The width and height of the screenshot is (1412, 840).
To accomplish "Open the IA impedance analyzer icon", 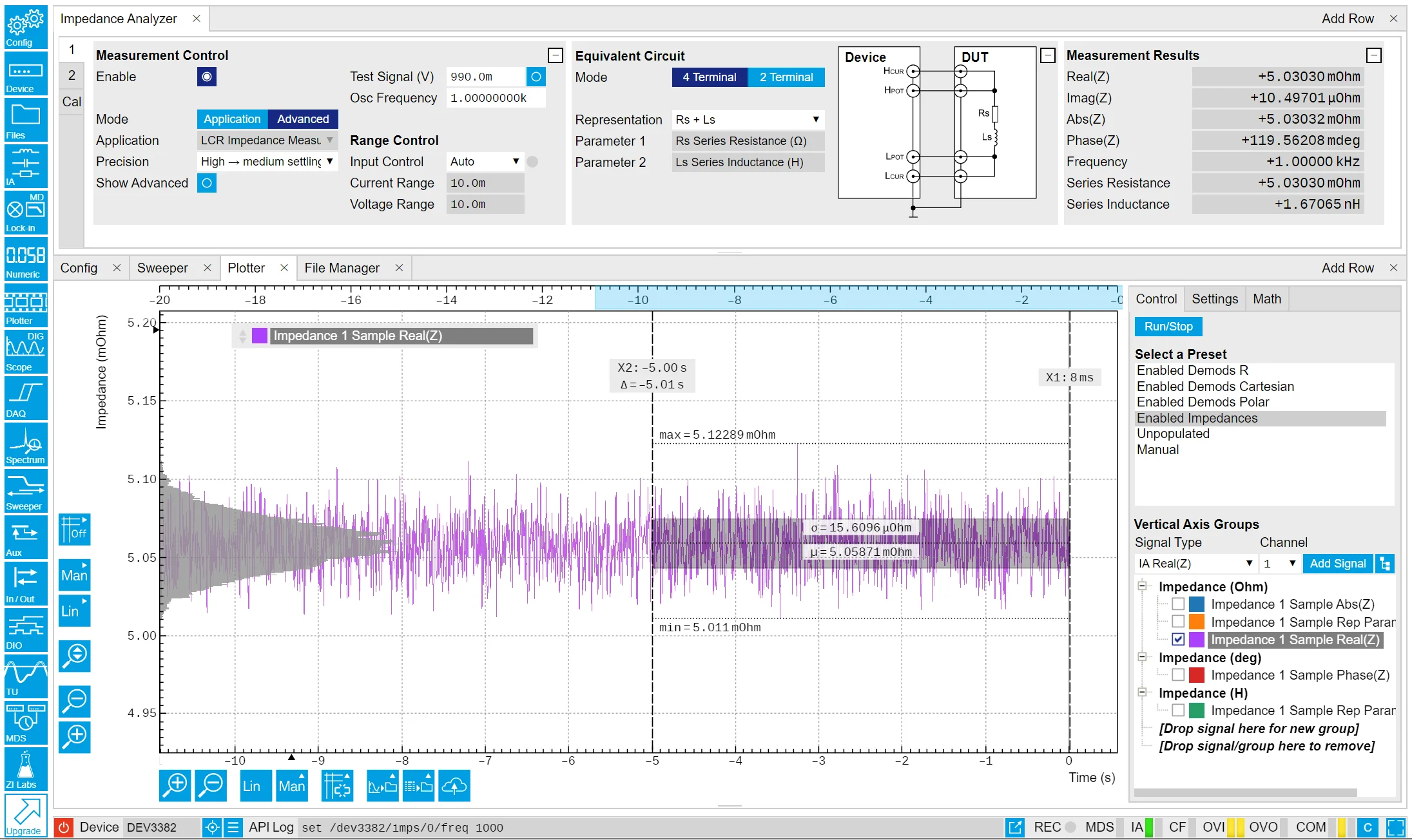I will (x=26, y=166).
